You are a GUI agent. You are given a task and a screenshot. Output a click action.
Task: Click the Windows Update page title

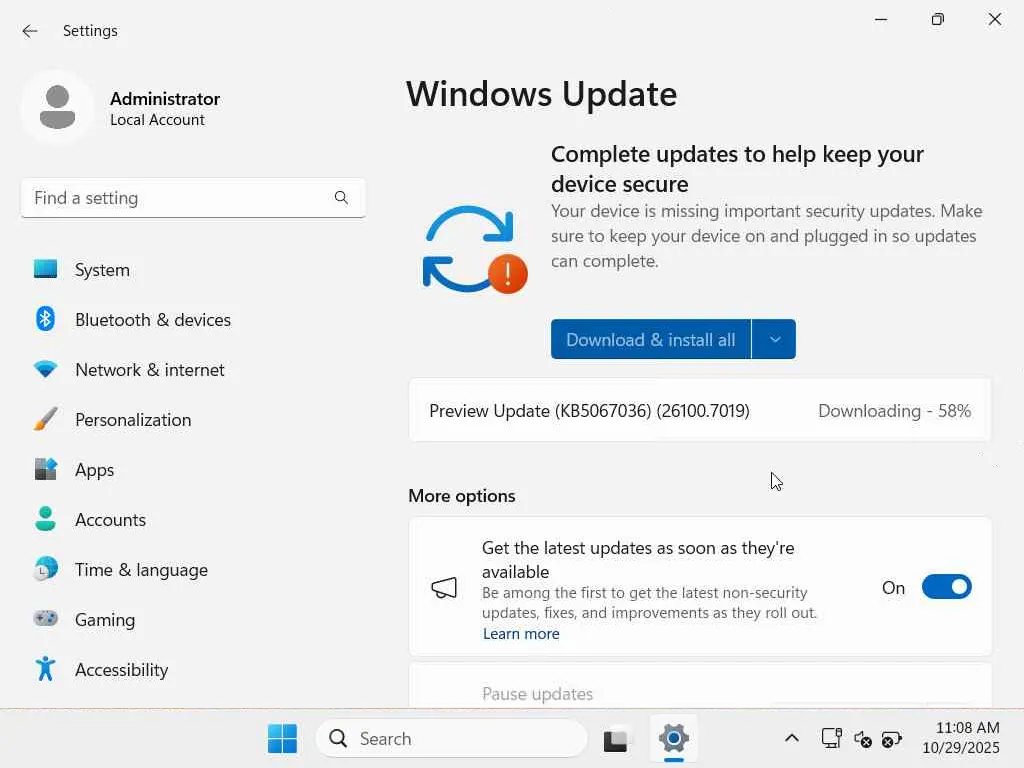click(541, 94)
